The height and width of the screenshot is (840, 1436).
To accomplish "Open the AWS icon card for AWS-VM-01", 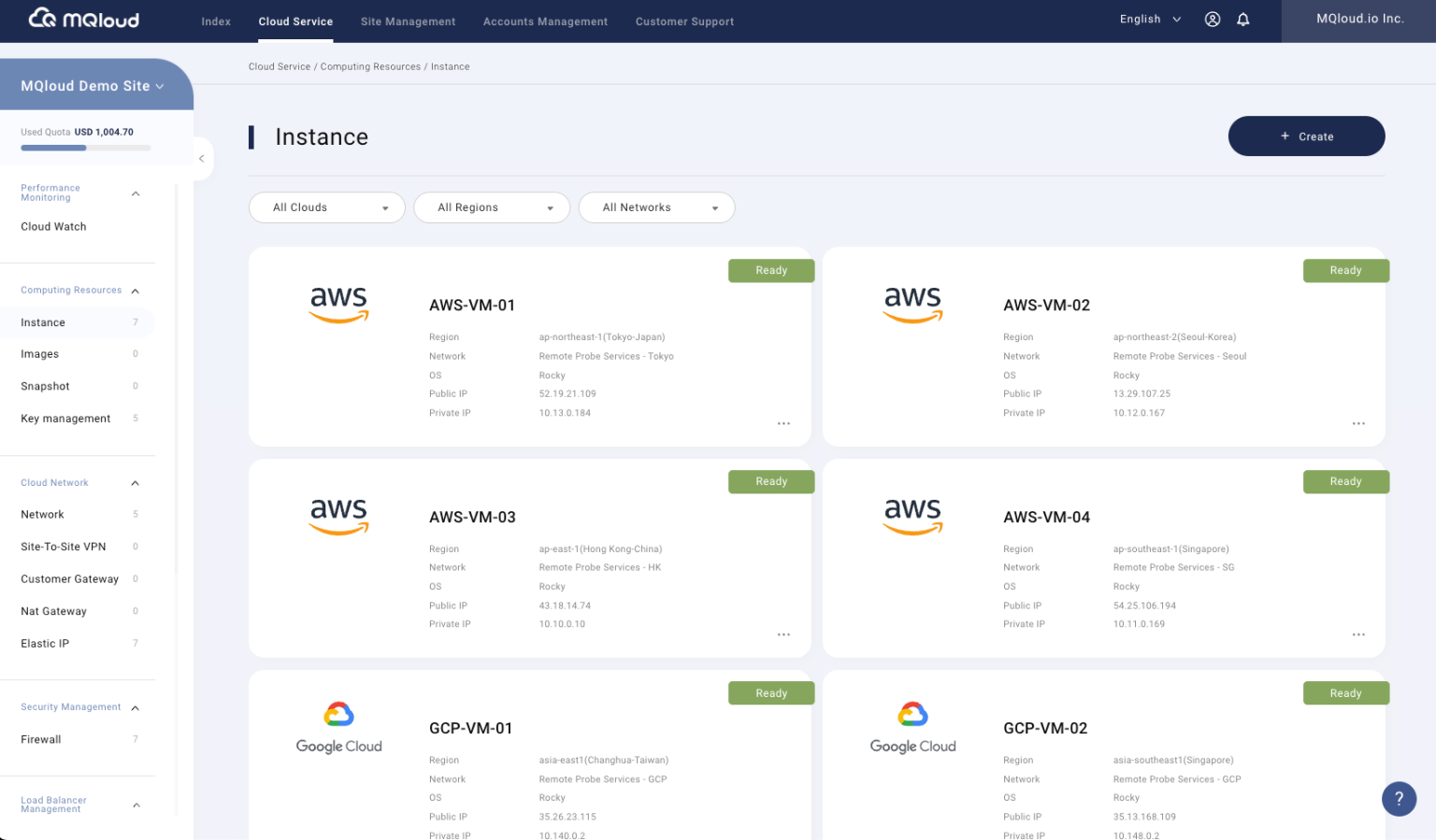I will coord(338,305).
